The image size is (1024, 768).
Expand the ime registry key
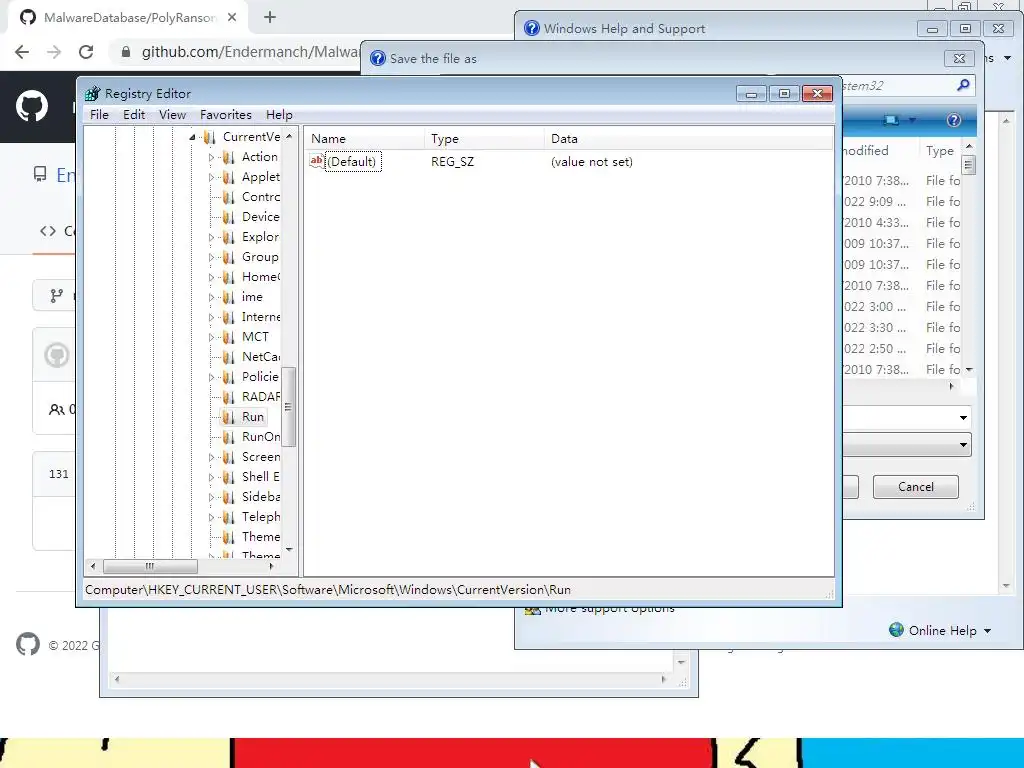point(211,297)
